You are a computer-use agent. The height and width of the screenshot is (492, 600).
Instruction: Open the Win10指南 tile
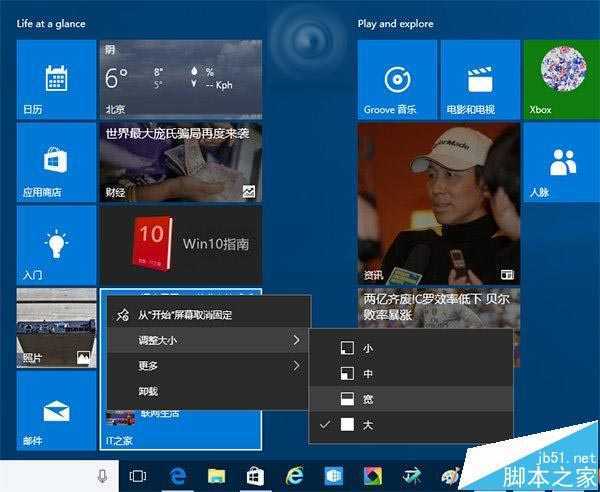181,245
